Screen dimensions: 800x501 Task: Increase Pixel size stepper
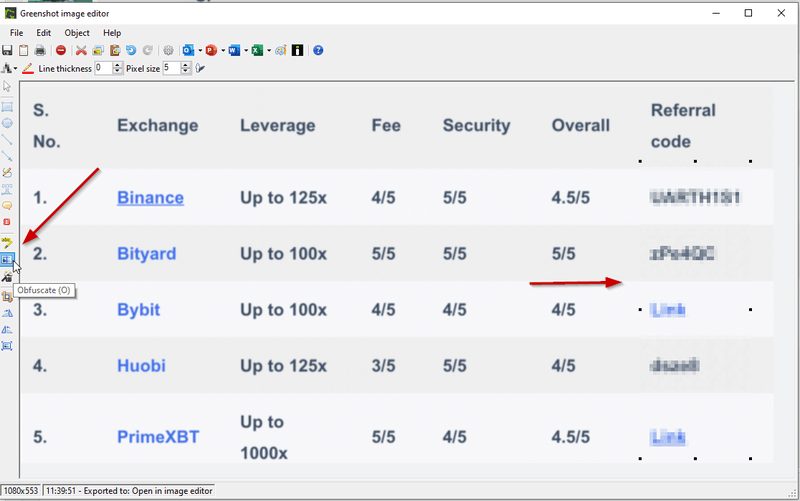[x=186, y=65]
